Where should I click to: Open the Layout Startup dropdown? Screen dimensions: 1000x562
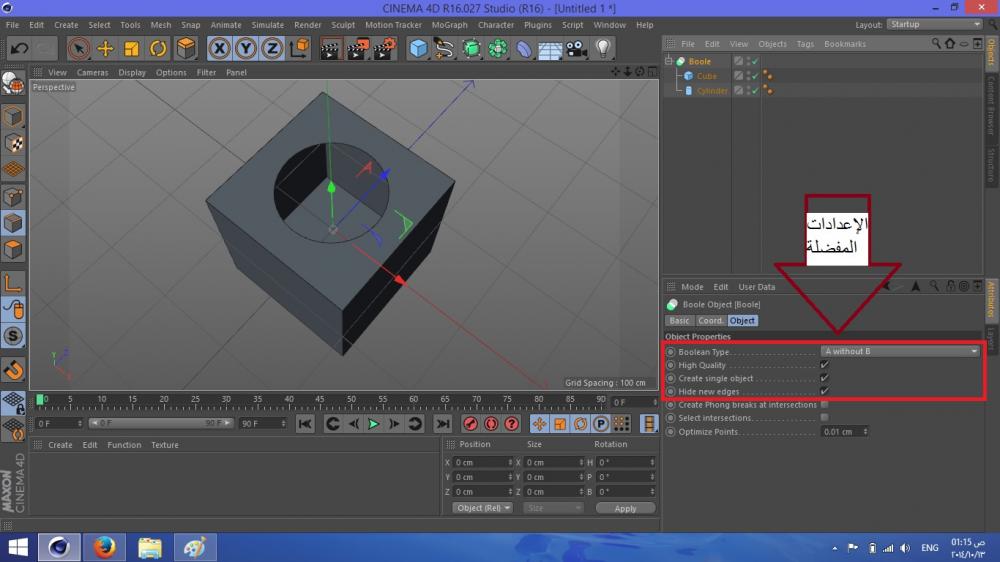point(934,24)
